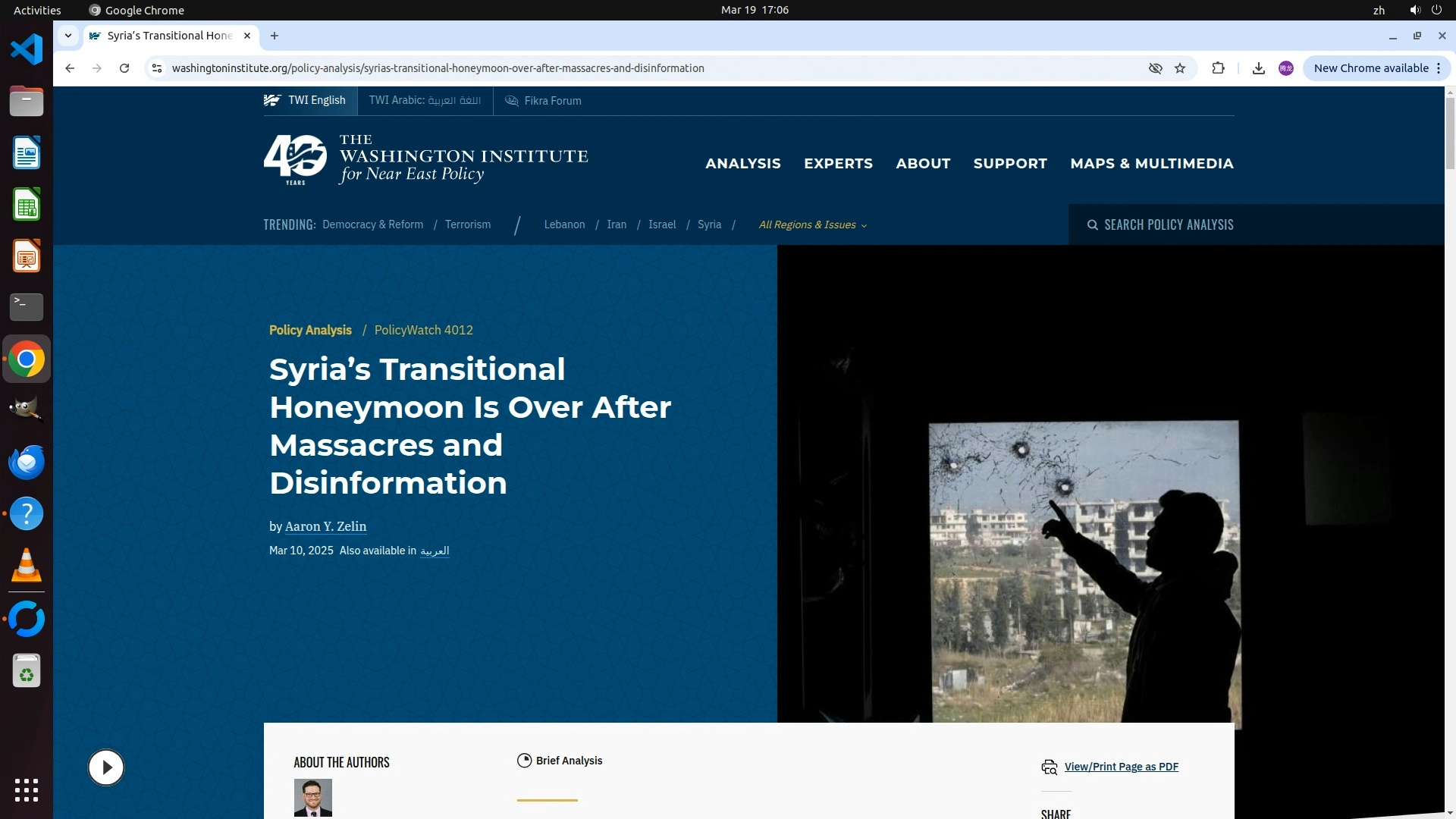
Task: Click the Washington Institute 40 years logo
Action: click(296, 159)
